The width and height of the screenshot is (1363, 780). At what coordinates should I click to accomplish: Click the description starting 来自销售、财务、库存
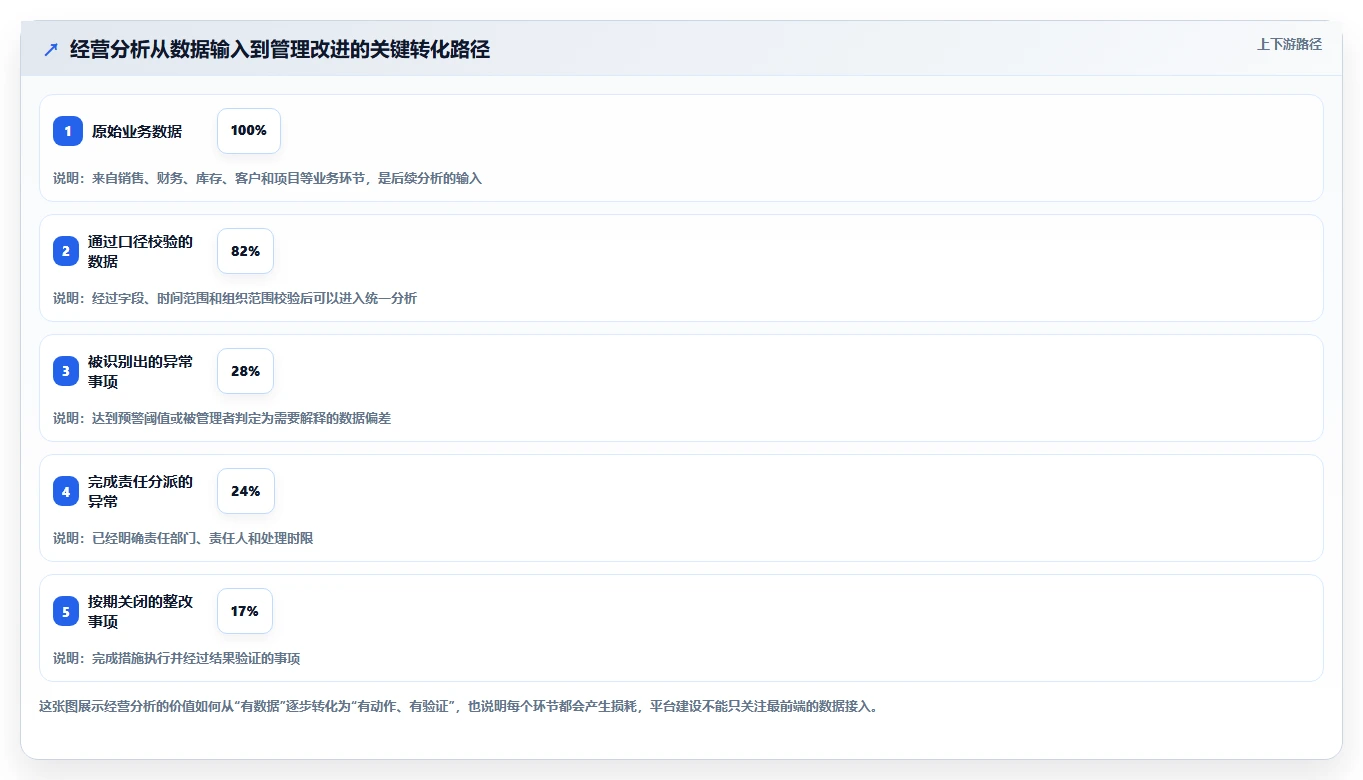(x=267, y=178)
